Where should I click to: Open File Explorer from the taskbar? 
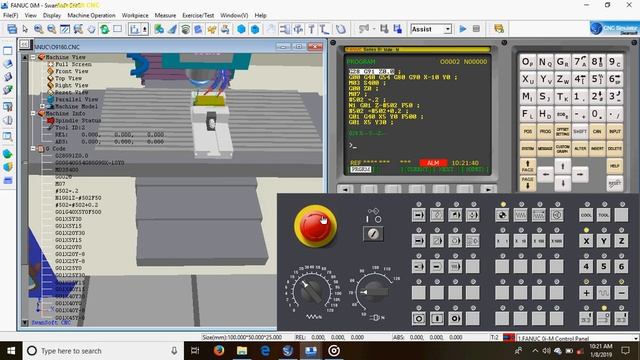tap(242, 351)
